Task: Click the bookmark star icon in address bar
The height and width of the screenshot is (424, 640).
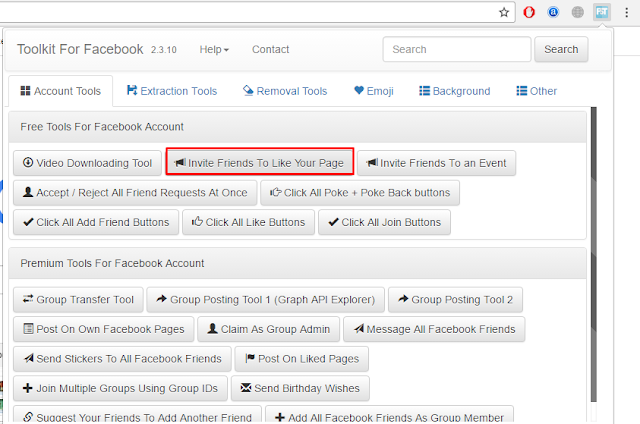Action: pyautogui.click(x=504, y=12)
